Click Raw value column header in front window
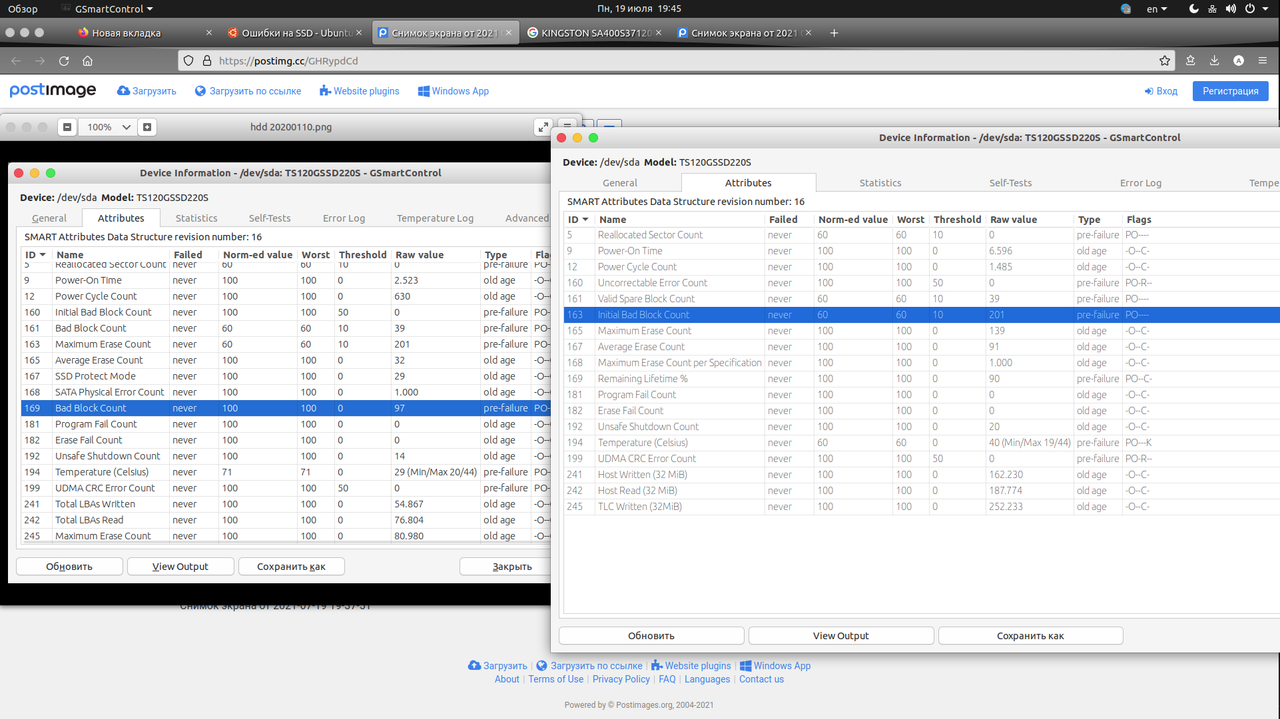This screenshot has height=719, width=1280. pyautogui.click(x=1030, y=219)
